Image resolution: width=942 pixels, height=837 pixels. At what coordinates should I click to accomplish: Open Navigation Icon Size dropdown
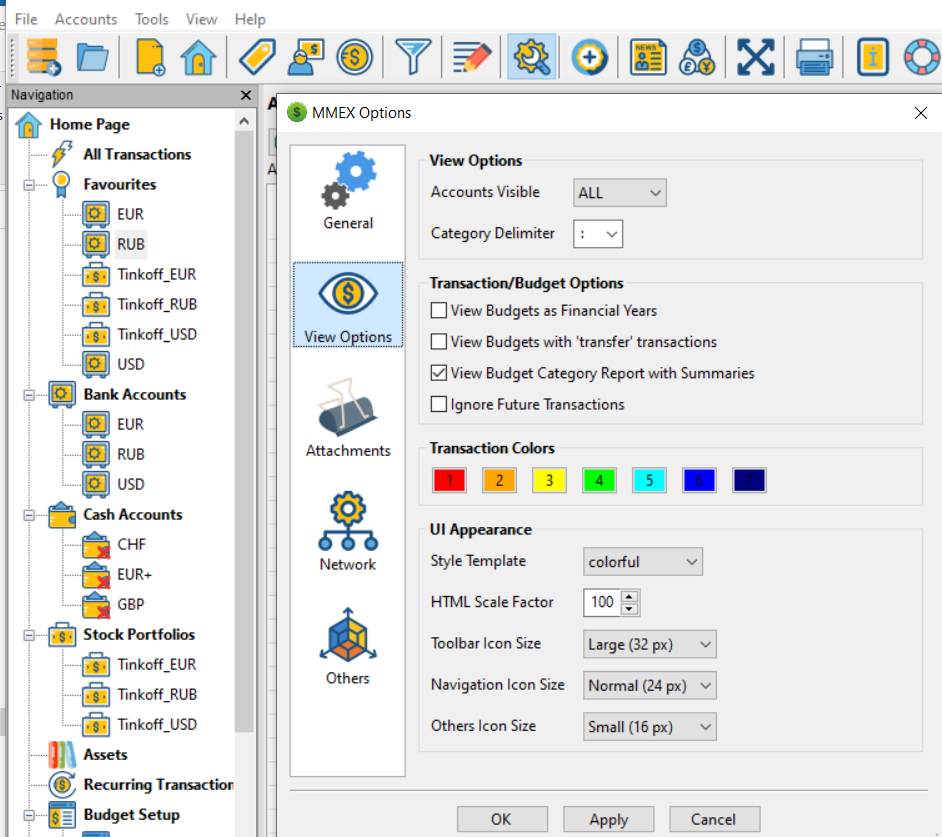click(649, 686)
